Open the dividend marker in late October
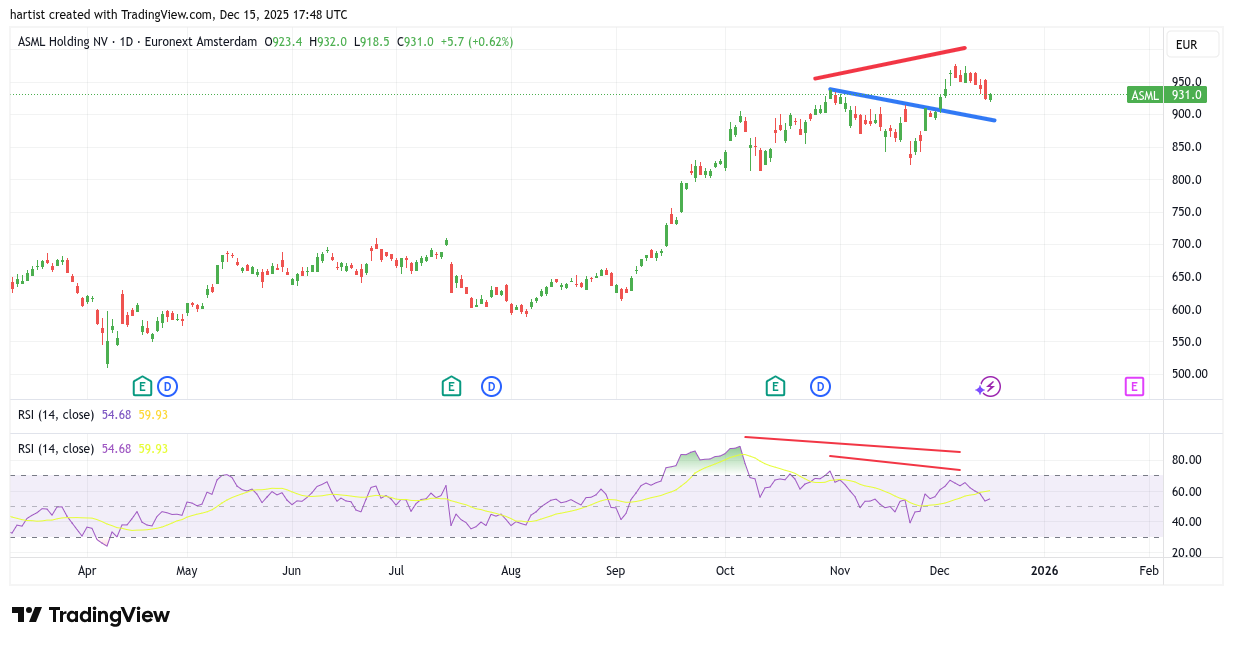This screenshot has width=1233, height=645. 820,386
